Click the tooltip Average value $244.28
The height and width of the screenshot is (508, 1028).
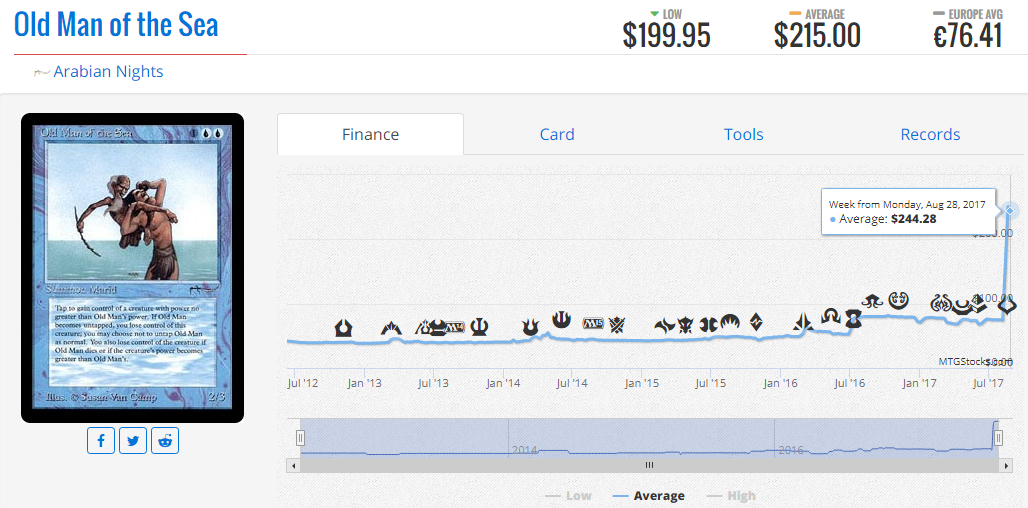(x=913, y=219)
